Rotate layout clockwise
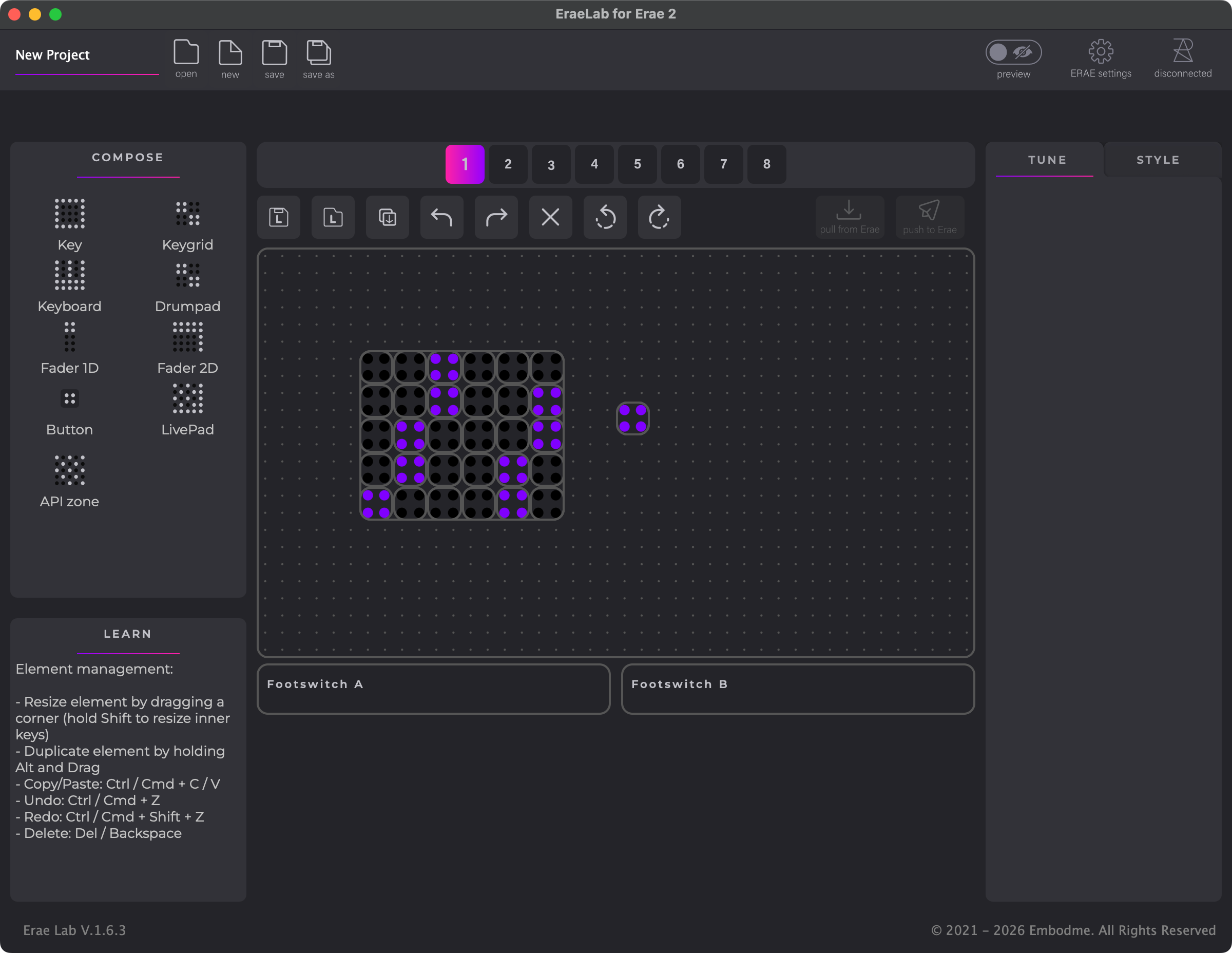The image size is (1232, 953). pyautogui.click(x=659, y=217)
